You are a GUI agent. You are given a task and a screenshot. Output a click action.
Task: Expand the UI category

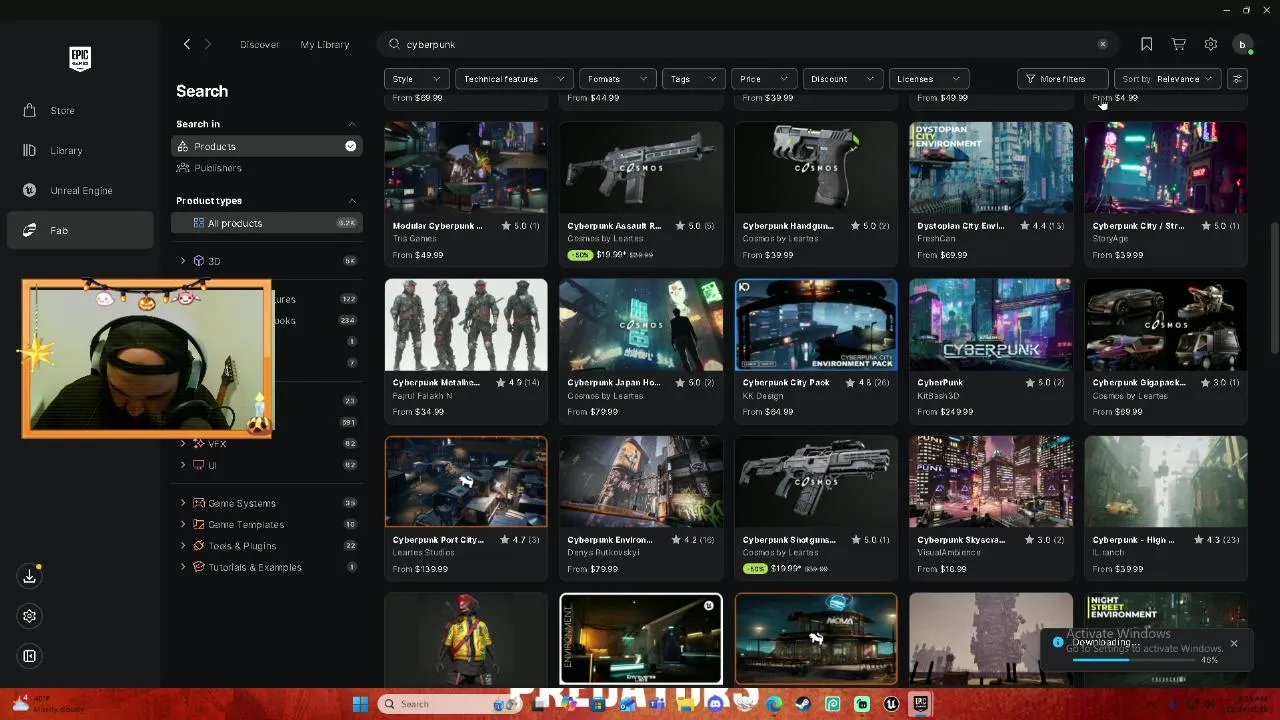(x=183, y=465)
